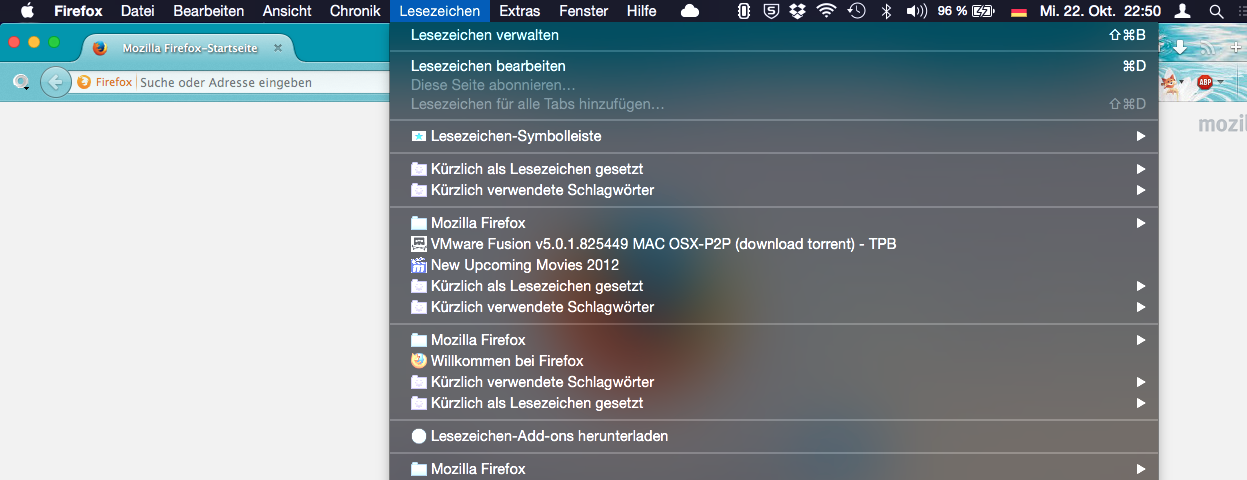Open Spotlight search magnifier

tap(1216, 11)
